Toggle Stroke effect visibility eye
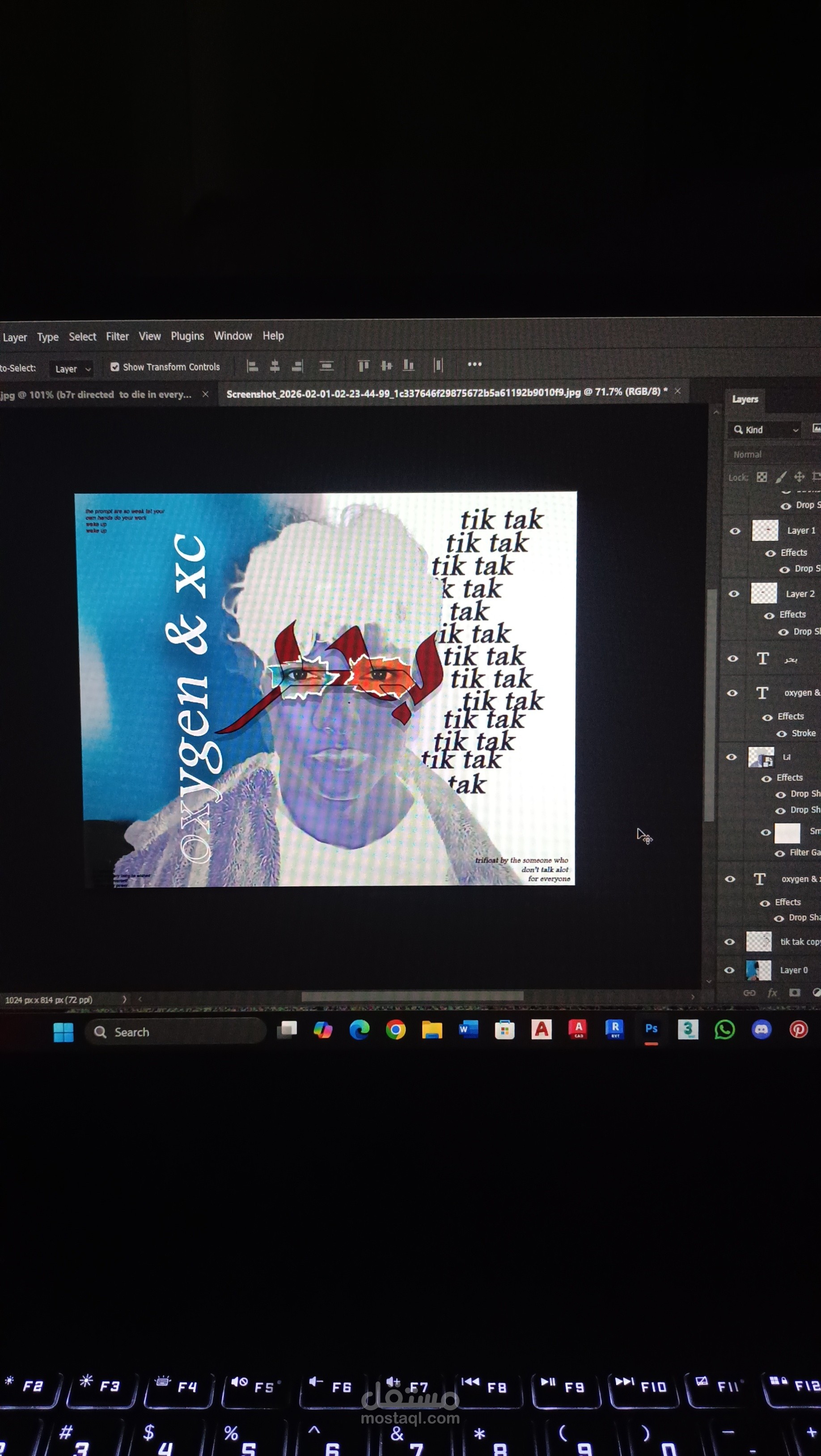 click(x=782, y=734)
